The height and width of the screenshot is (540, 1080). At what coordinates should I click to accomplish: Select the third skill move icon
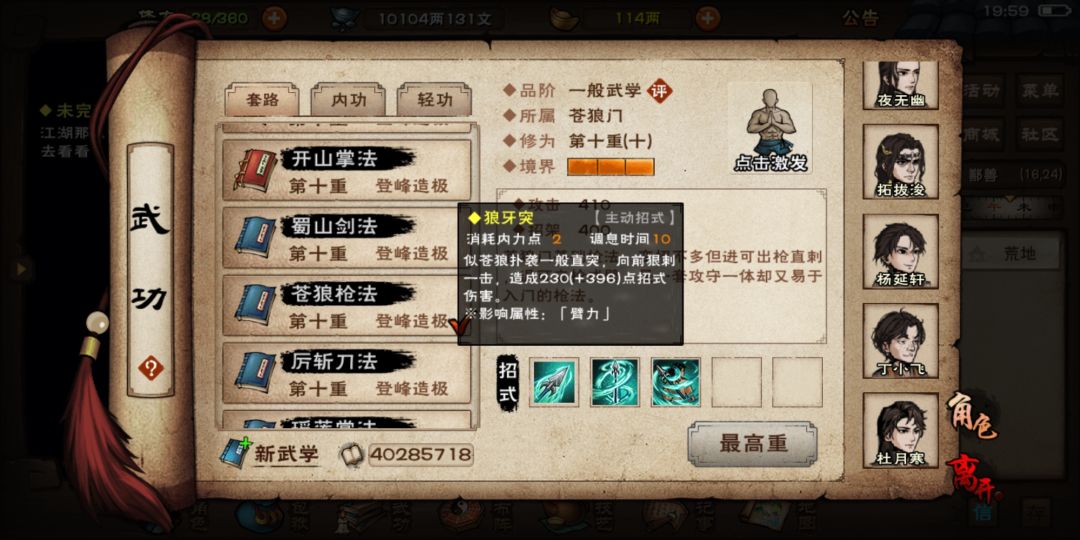coord(676,382)
